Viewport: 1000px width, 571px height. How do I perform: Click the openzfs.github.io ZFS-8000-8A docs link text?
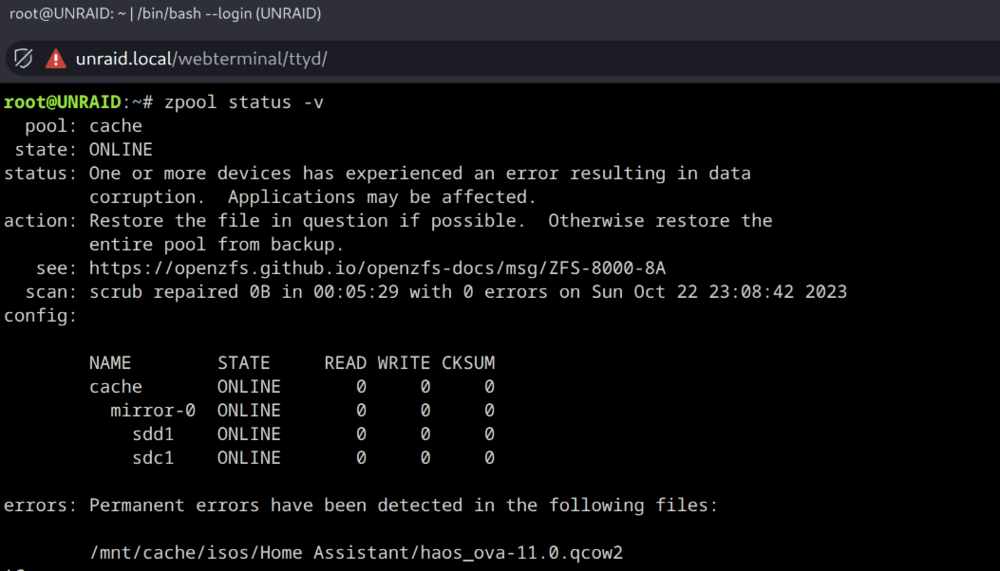tap(377, 268)
